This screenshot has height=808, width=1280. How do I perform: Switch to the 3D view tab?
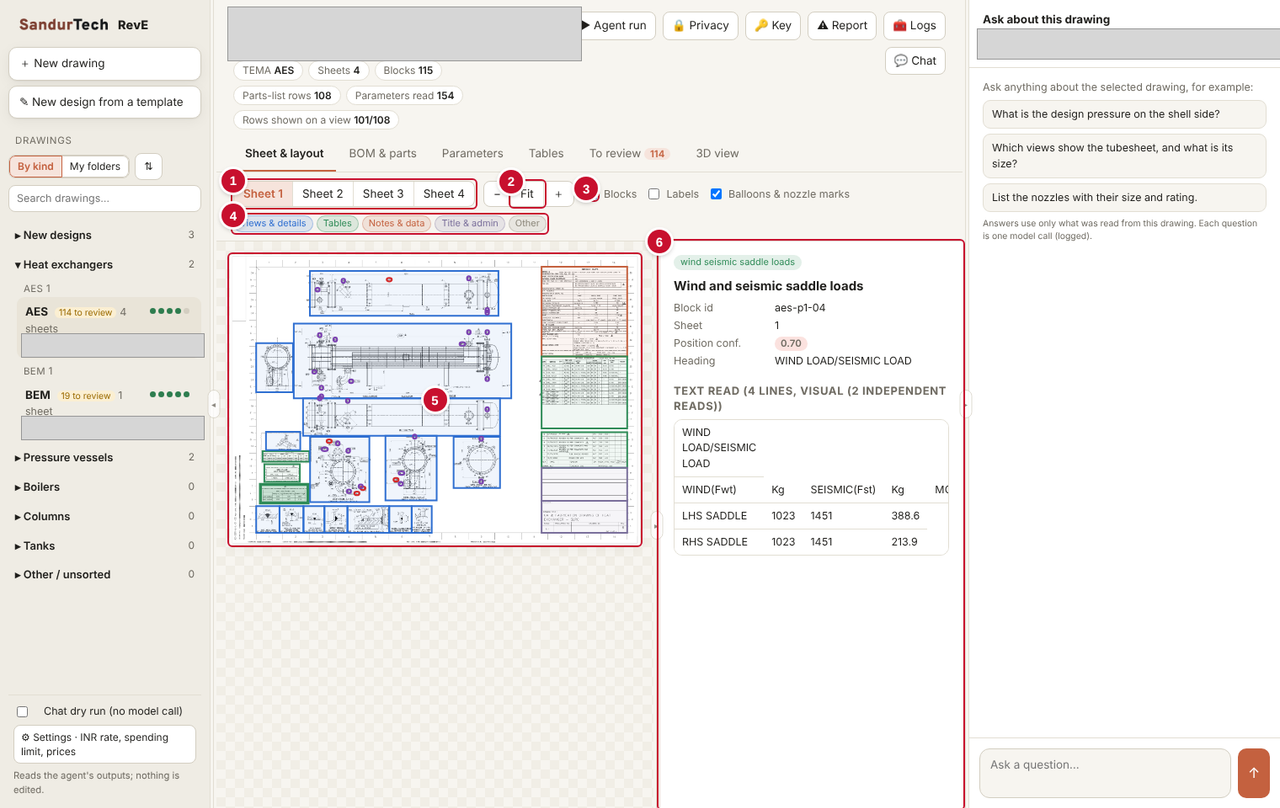[x=717, y=153]
